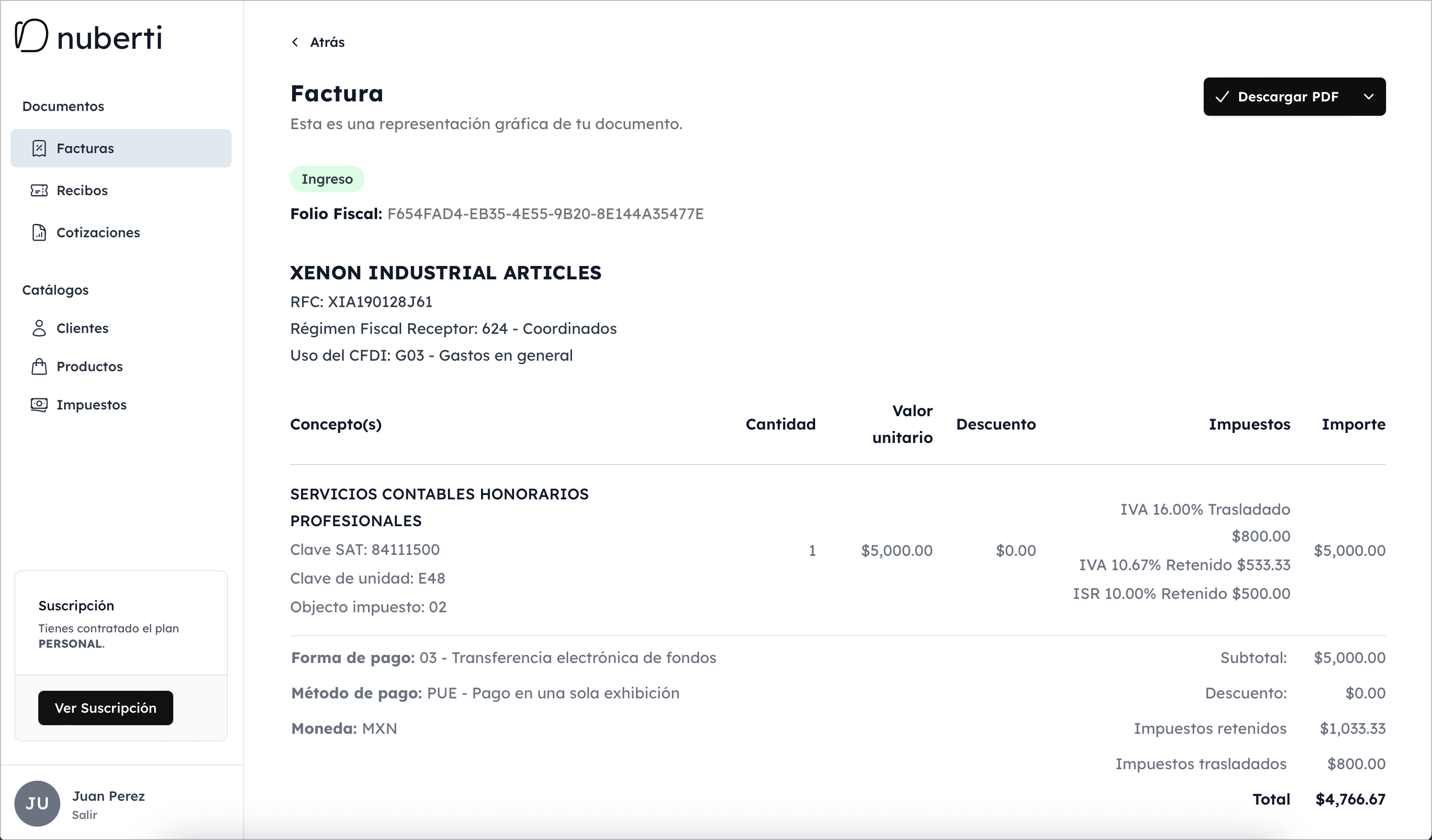Open the Cotizaciones page
This screenshot has width=1432, height=840.
[x=98, y=232]
